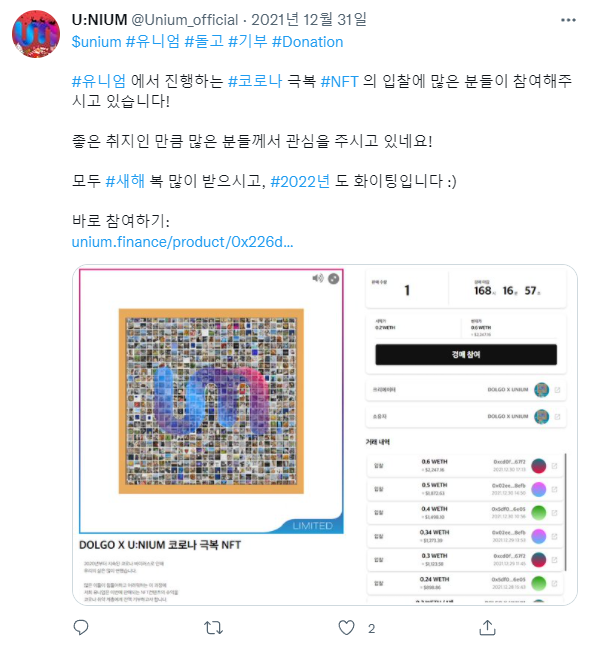
Task: Click the black auction participate button
Action: tap(466, 354)
